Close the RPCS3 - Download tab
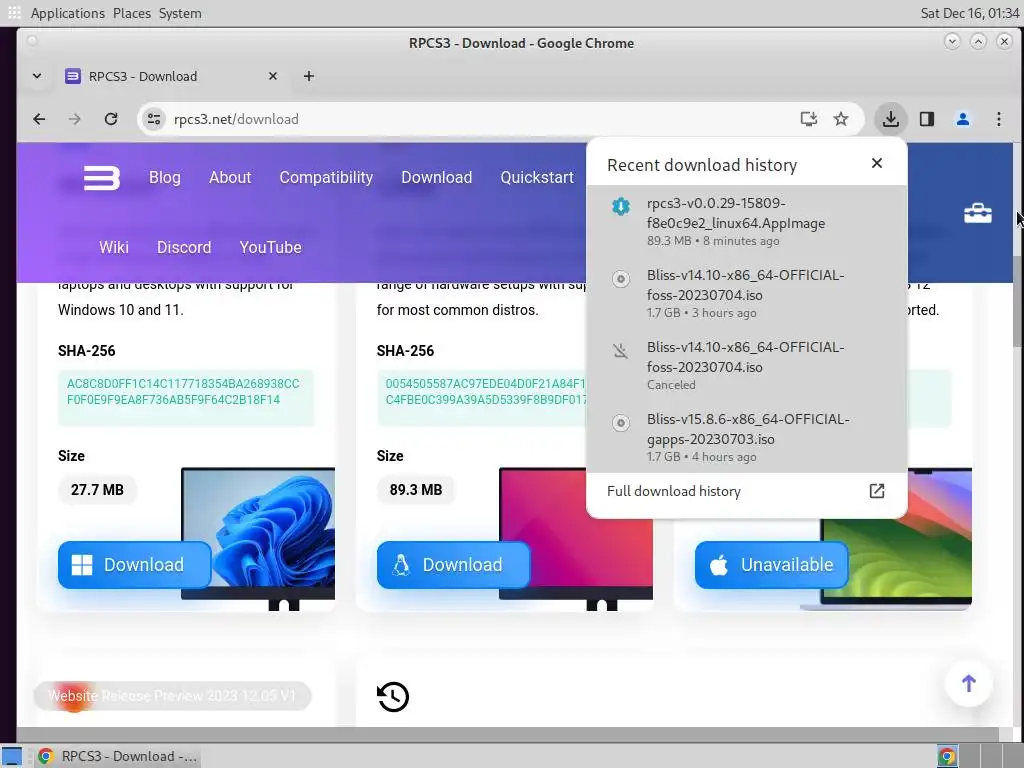 (273, 76)
